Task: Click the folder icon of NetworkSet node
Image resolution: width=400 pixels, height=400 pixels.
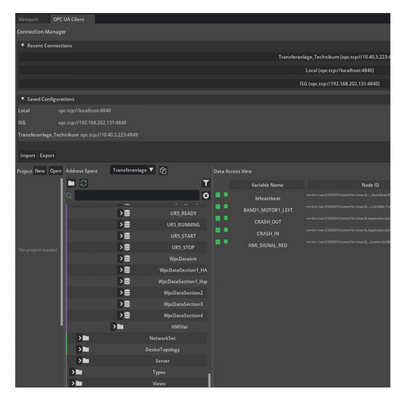Action: point(86,338)
